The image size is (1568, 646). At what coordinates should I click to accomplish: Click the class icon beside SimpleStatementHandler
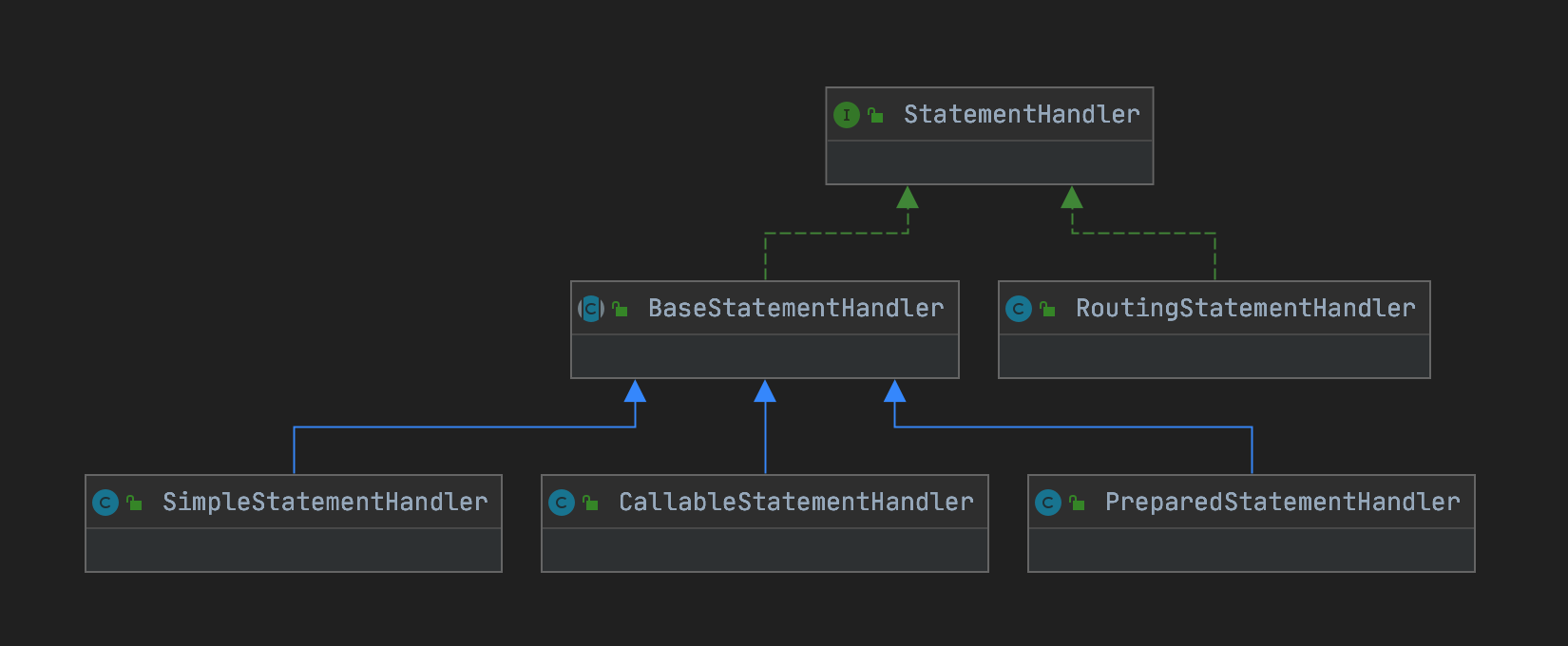[x=105, y=503]
